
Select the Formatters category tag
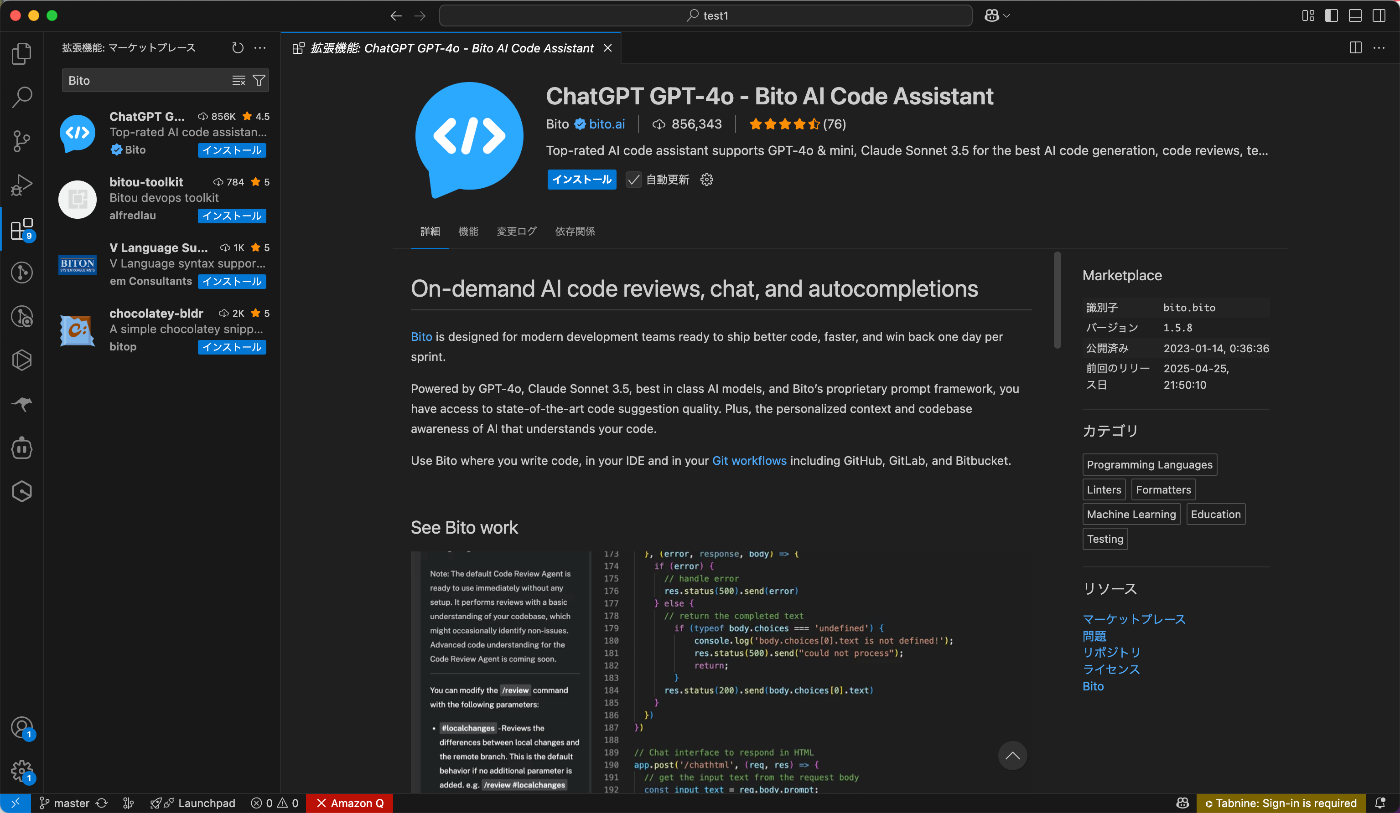point(1164,490)
